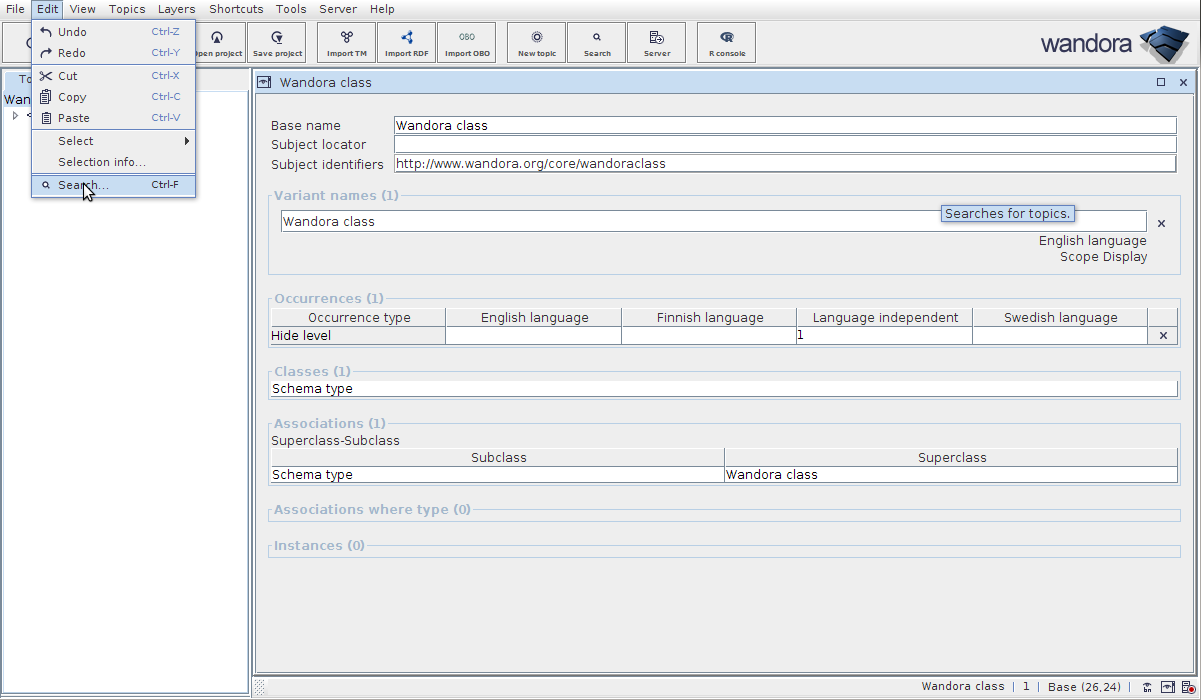
Task: Click the Subject locator input field
Action: pyautogui.click(x=784, y=145)
